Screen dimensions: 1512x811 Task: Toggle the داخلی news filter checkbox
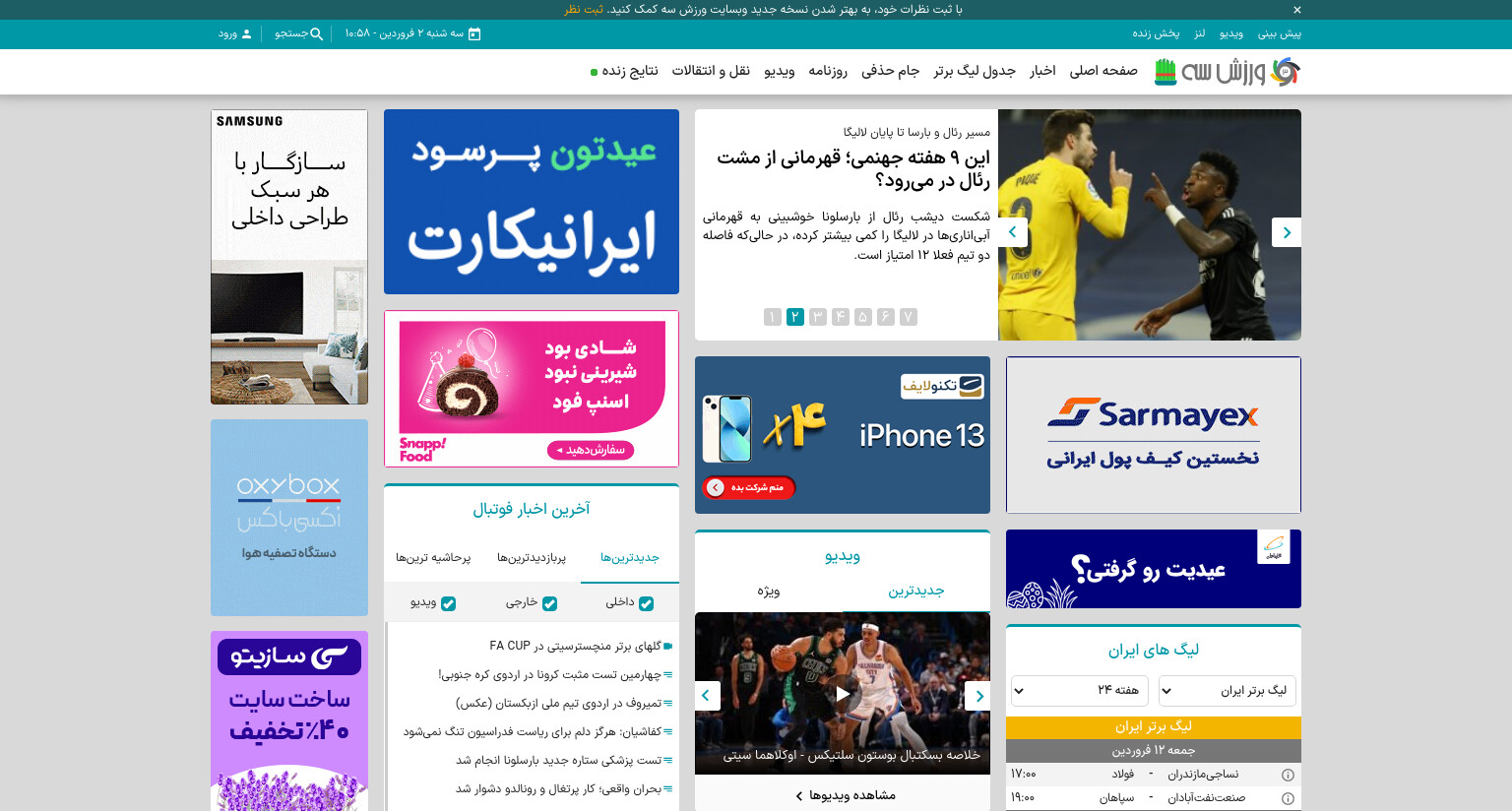pyautogui.click(x=646, y=603)
